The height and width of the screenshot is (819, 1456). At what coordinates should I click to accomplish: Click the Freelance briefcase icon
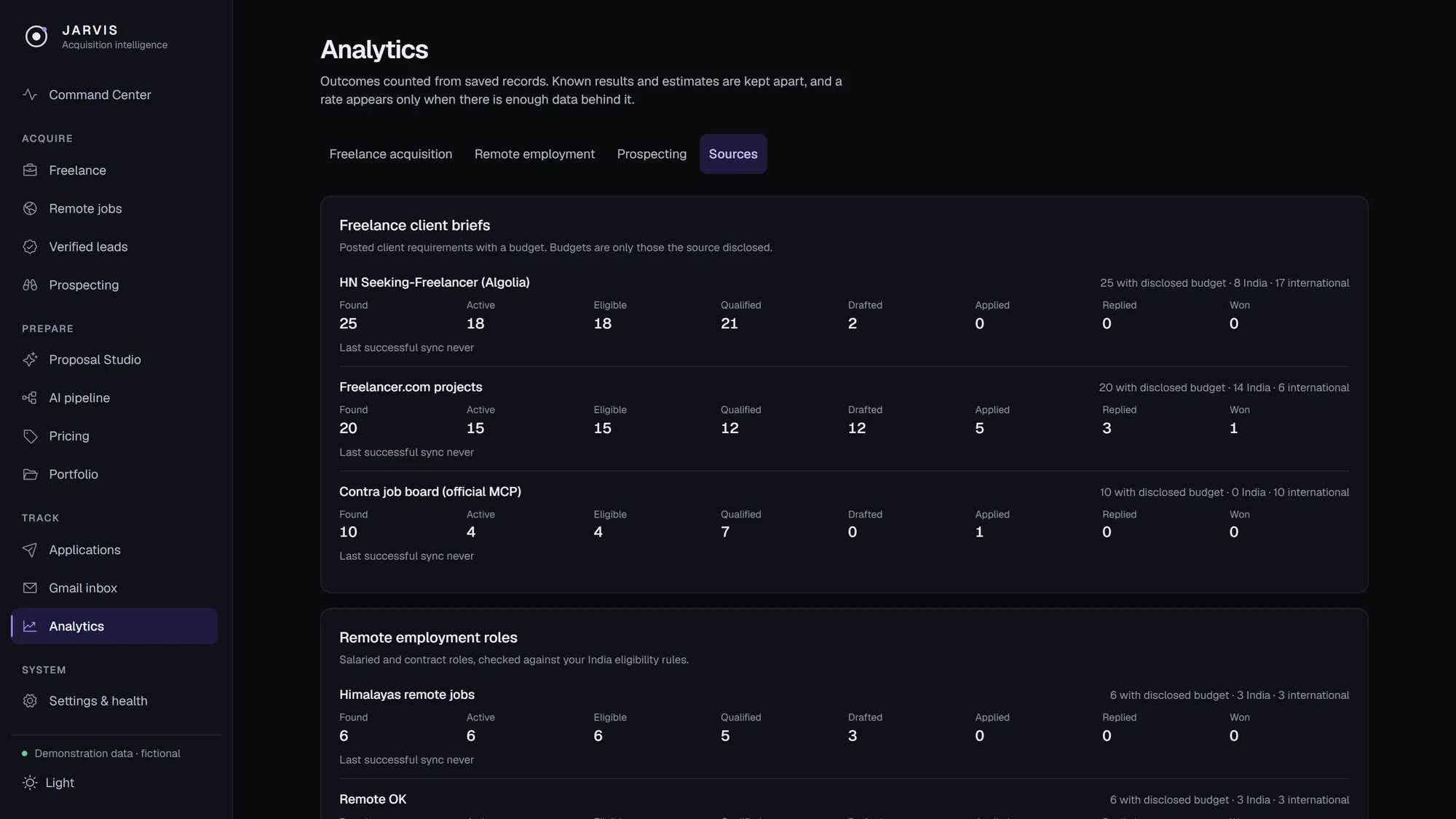pyautogui.click(x=30, y=170)
